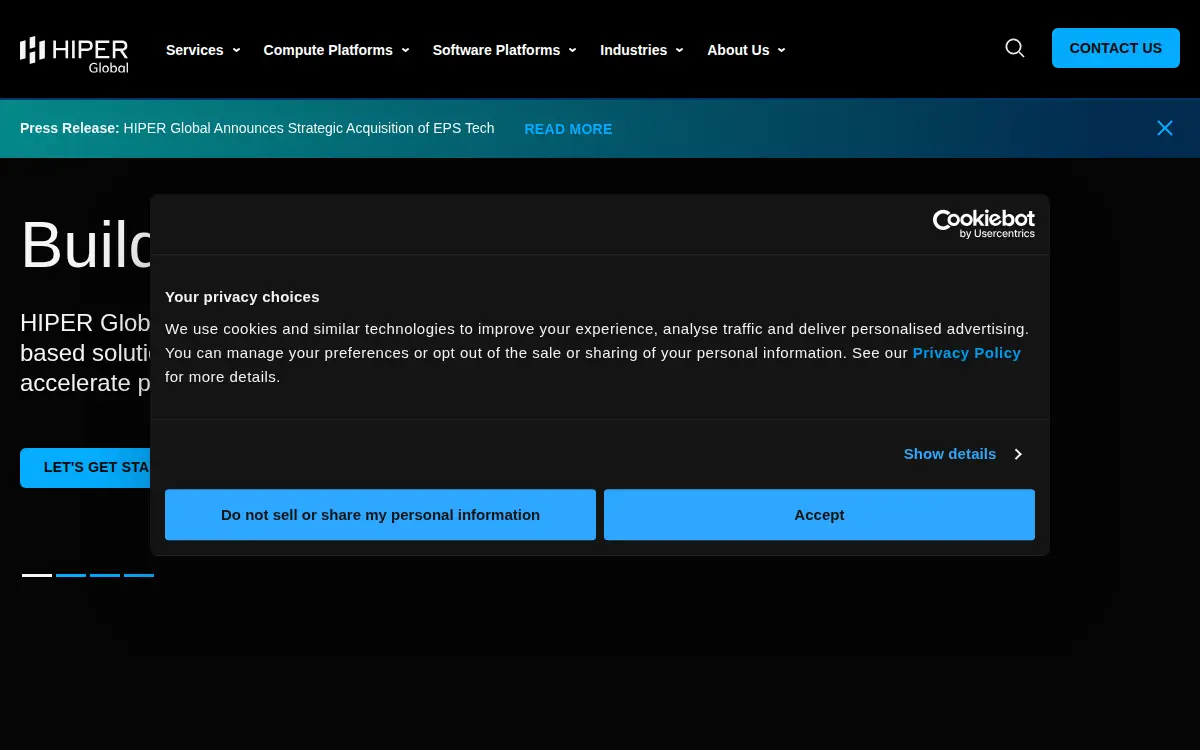1200x750 pixels.
Task: Click the Contact Us button
Action: (x=1116, y=48)
